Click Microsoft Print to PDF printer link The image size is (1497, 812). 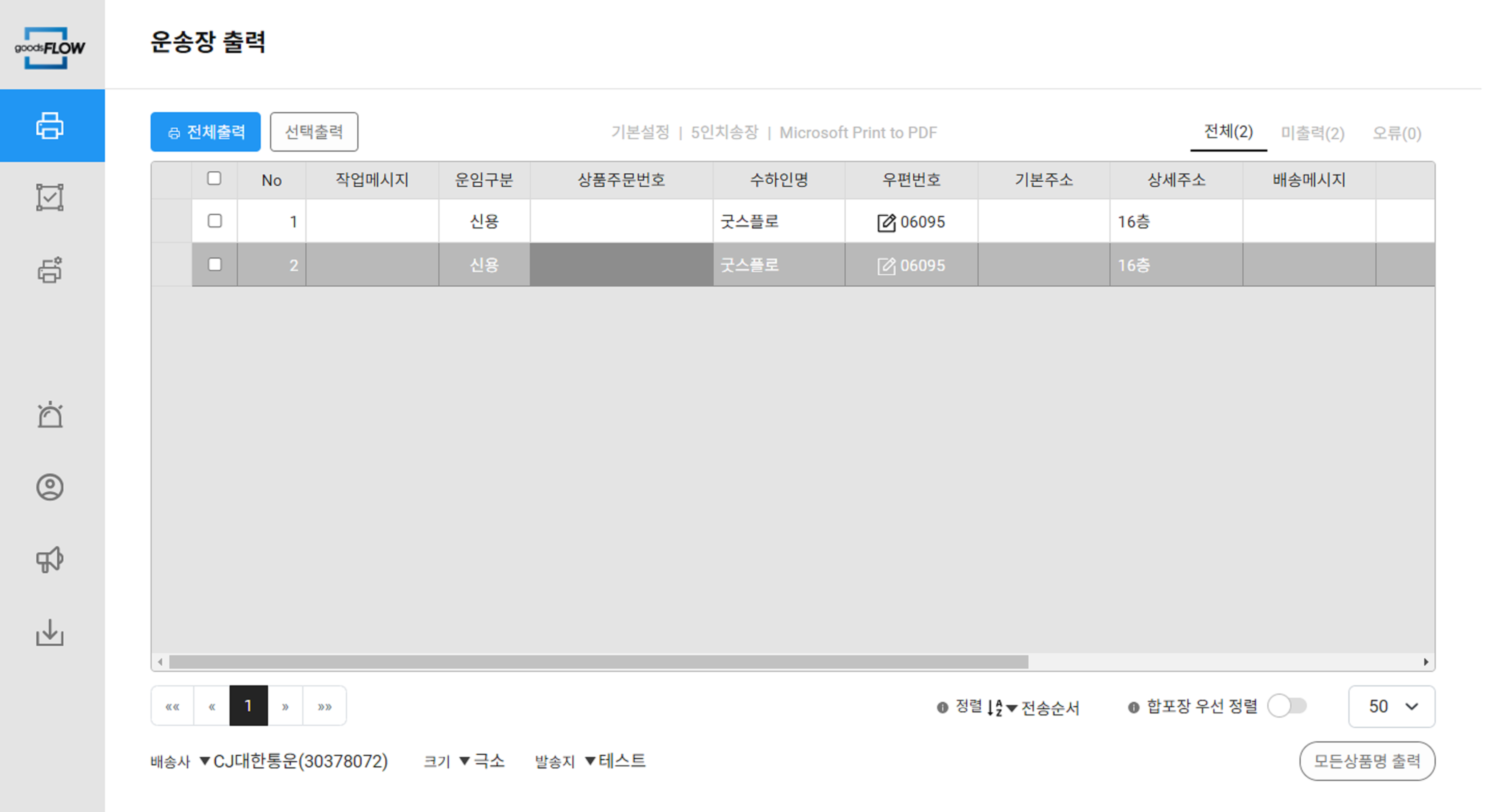858,132
